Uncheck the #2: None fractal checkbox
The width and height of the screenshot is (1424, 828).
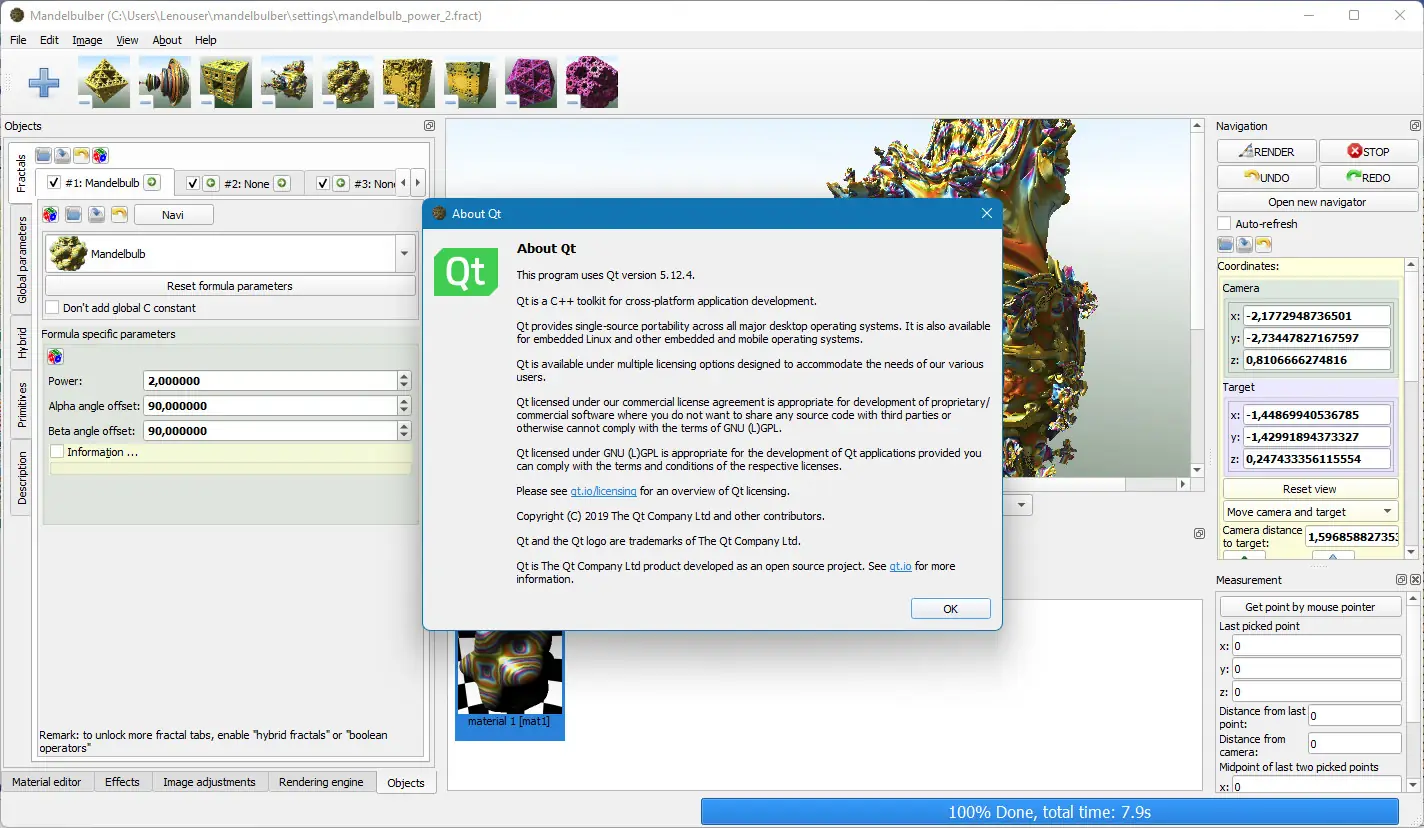tap(193, 183)
